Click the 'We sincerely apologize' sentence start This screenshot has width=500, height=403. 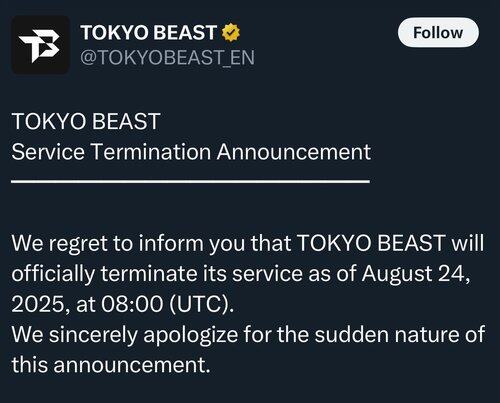(x=125, y=335)
